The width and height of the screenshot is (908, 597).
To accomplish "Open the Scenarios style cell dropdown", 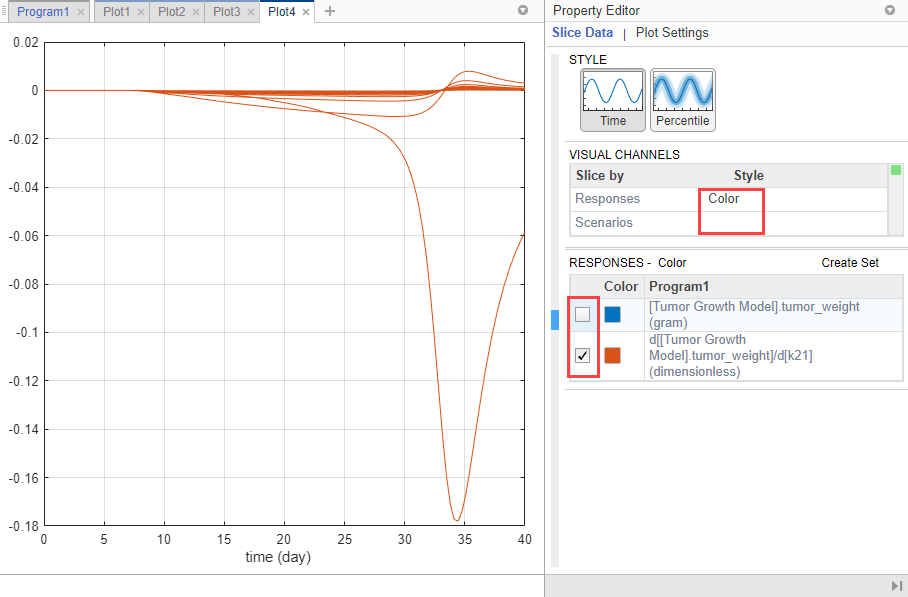I will (x=731, y=222).
